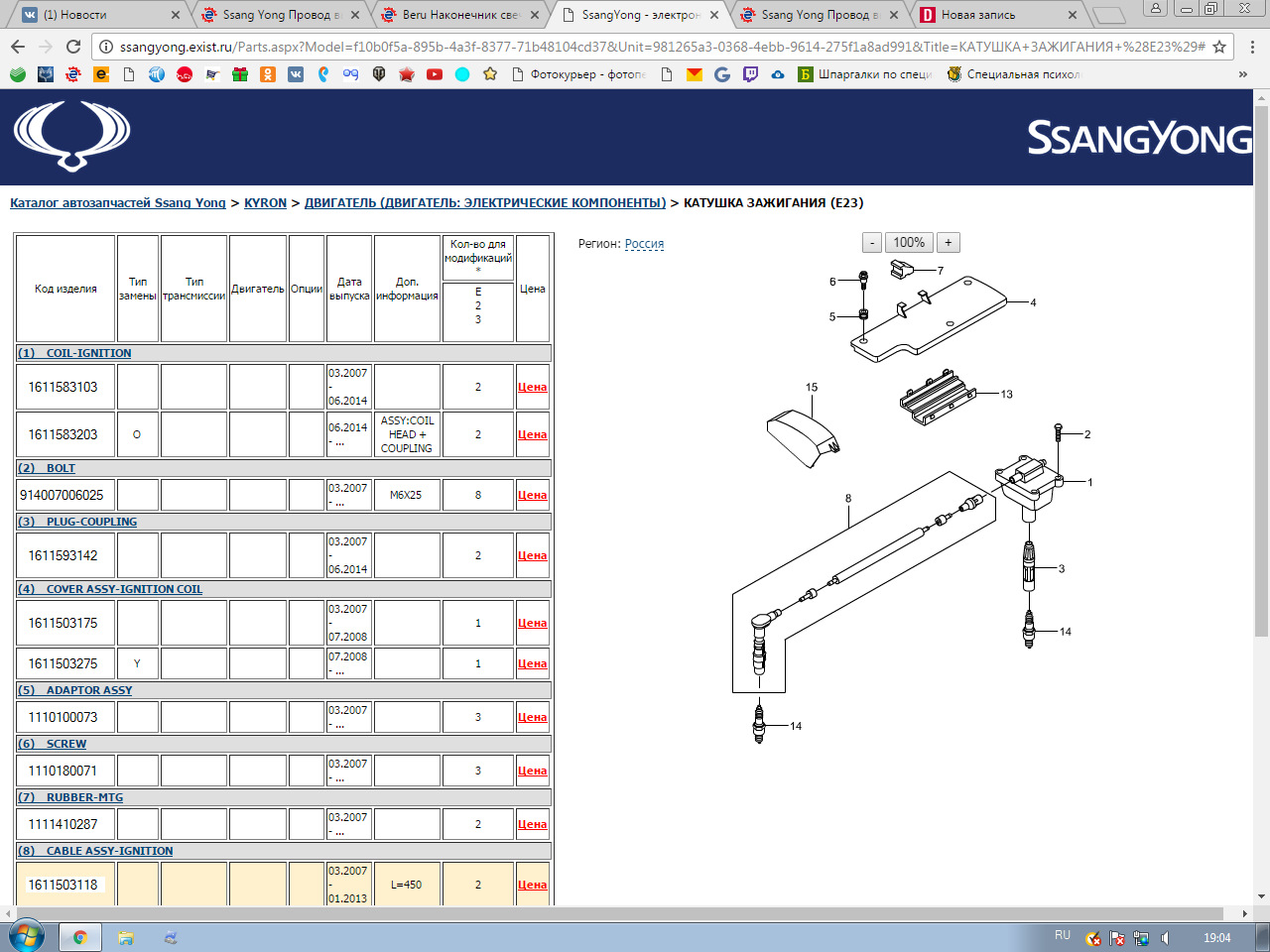Screen dimensions: 1270x952
Task: Open the '(1) COIL-IGNITION' section link
Action: 74,353
